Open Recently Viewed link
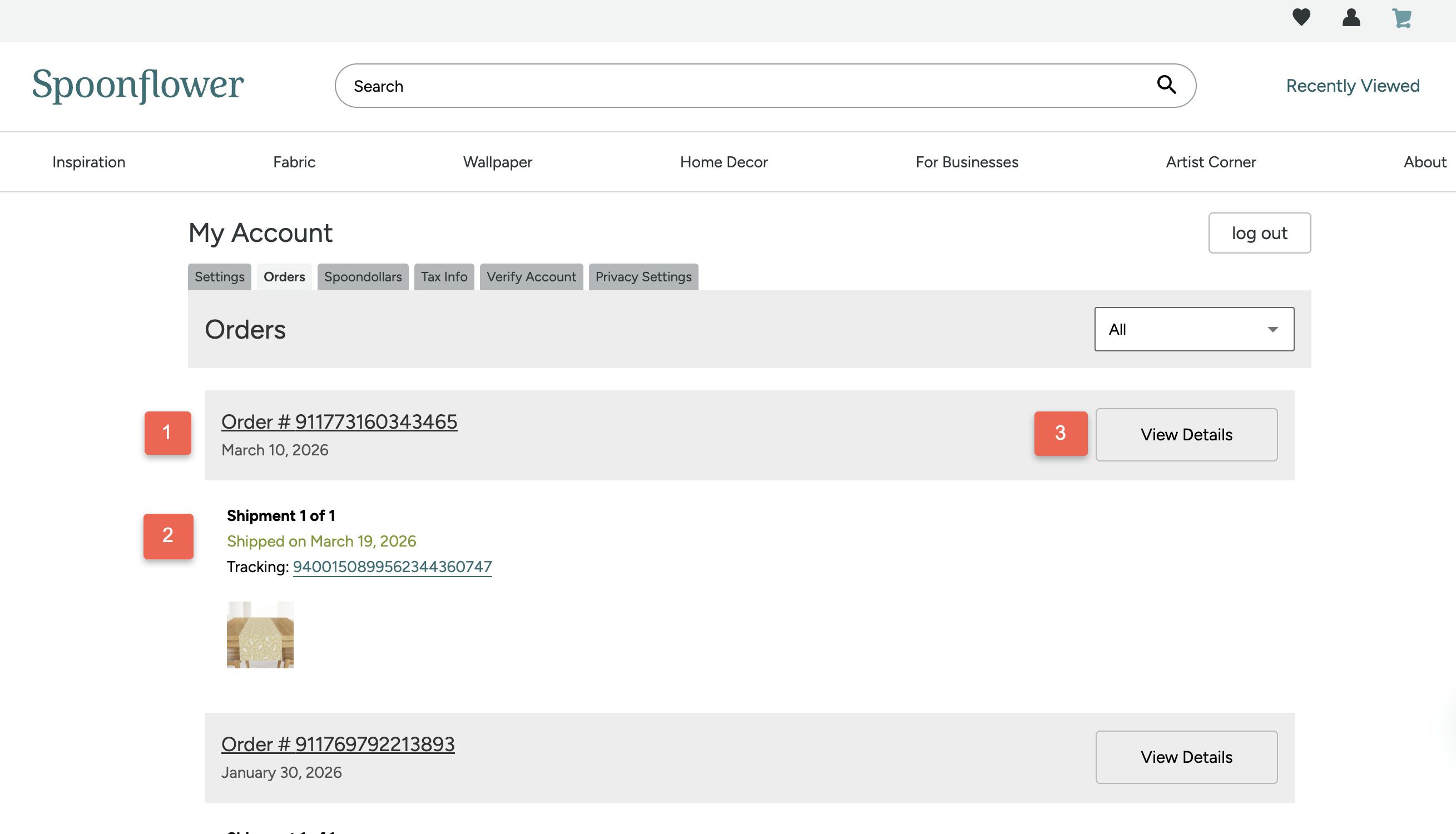This screenshot has height=834, width=1456. (1352, 86)
